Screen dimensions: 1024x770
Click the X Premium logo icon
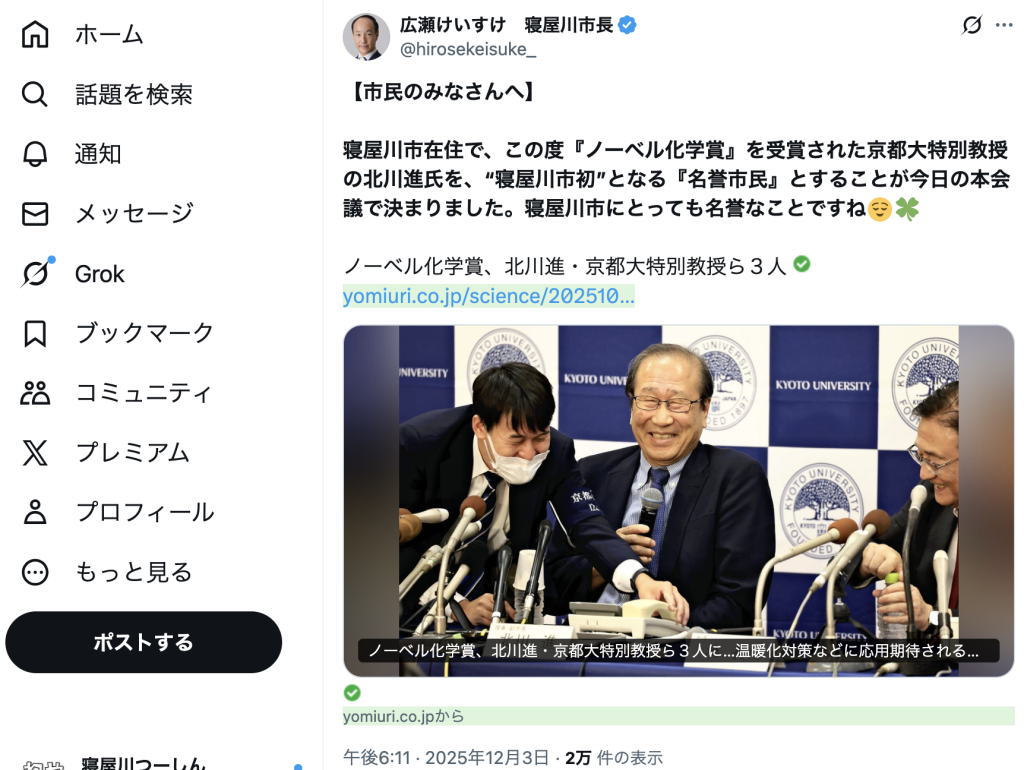point(35,453)
